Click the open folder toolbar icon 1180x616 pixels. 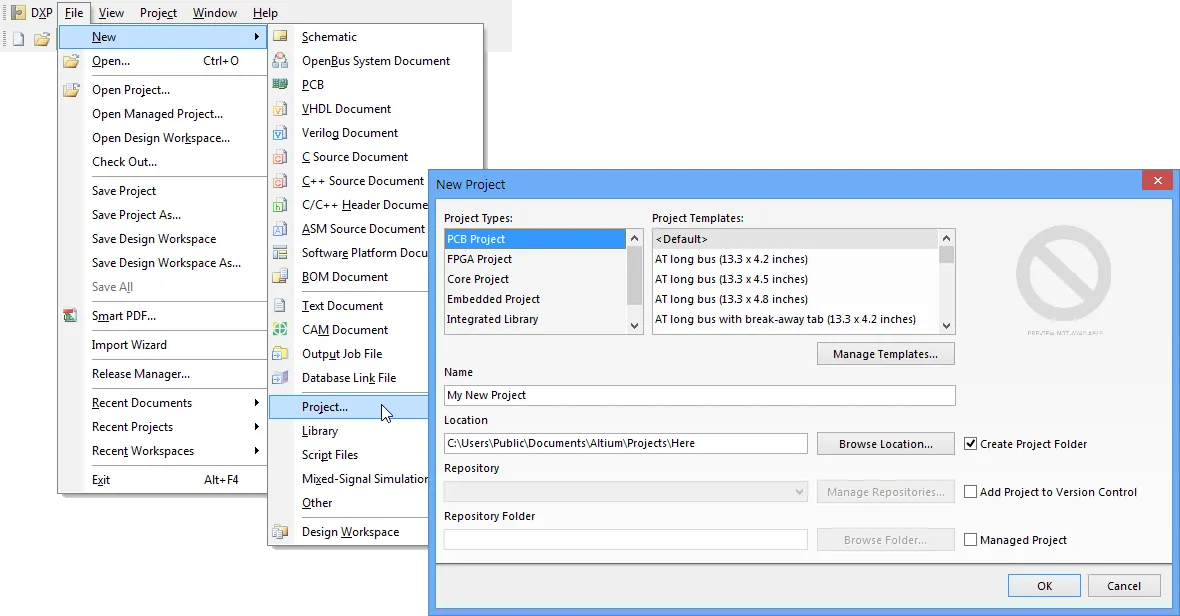[42, 38]
